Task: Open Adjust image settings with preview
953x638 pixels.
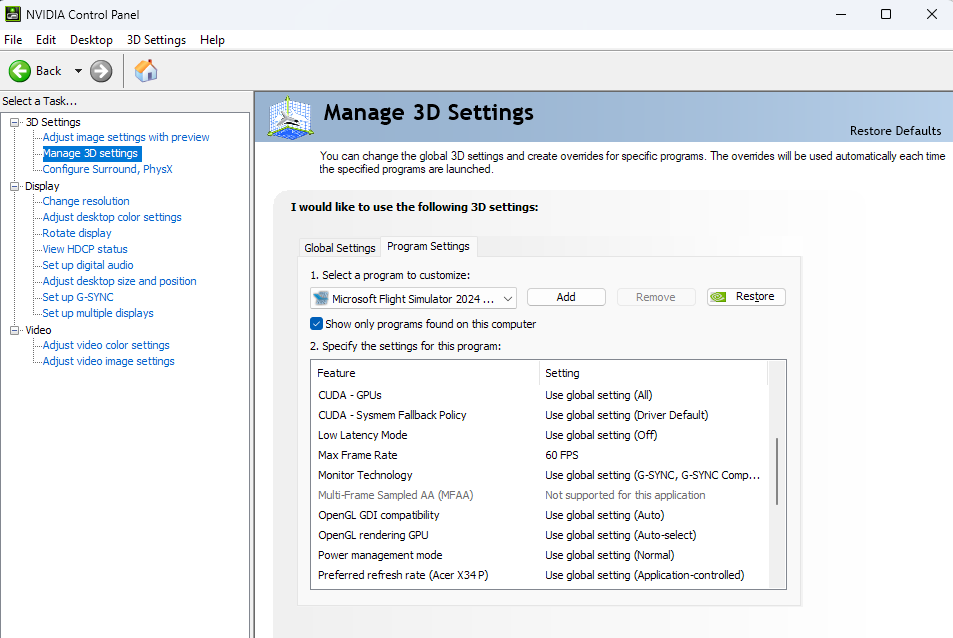Action: pyautogui.click(x=126, y=137)
